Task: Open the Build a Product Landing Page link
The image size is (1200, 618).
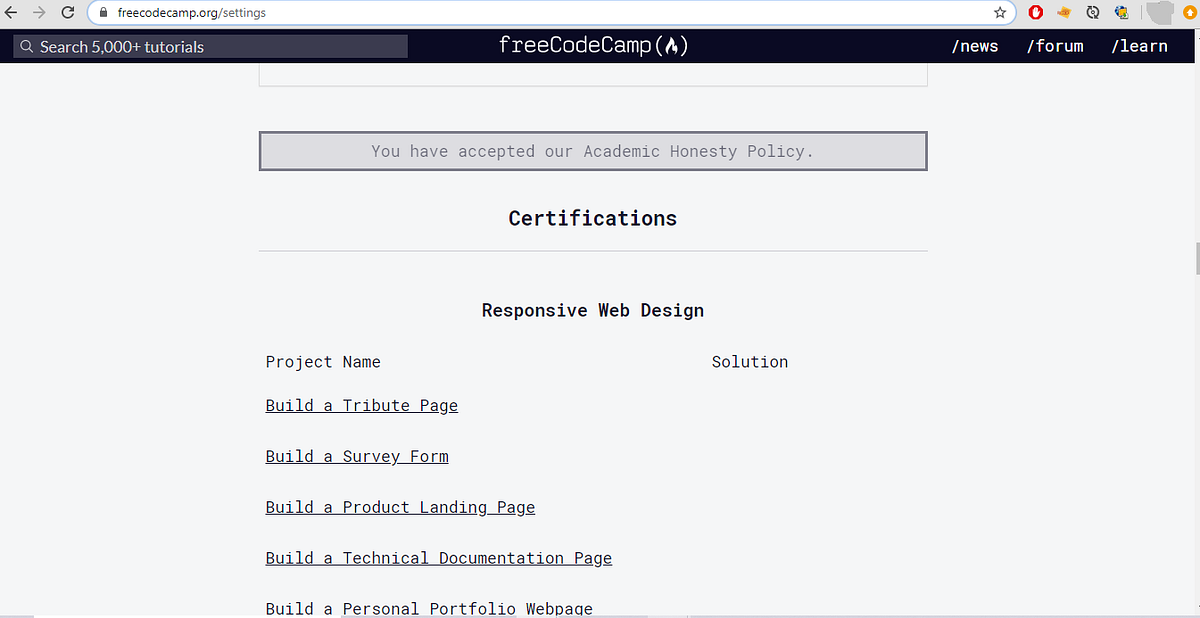Action: point(400,507)
